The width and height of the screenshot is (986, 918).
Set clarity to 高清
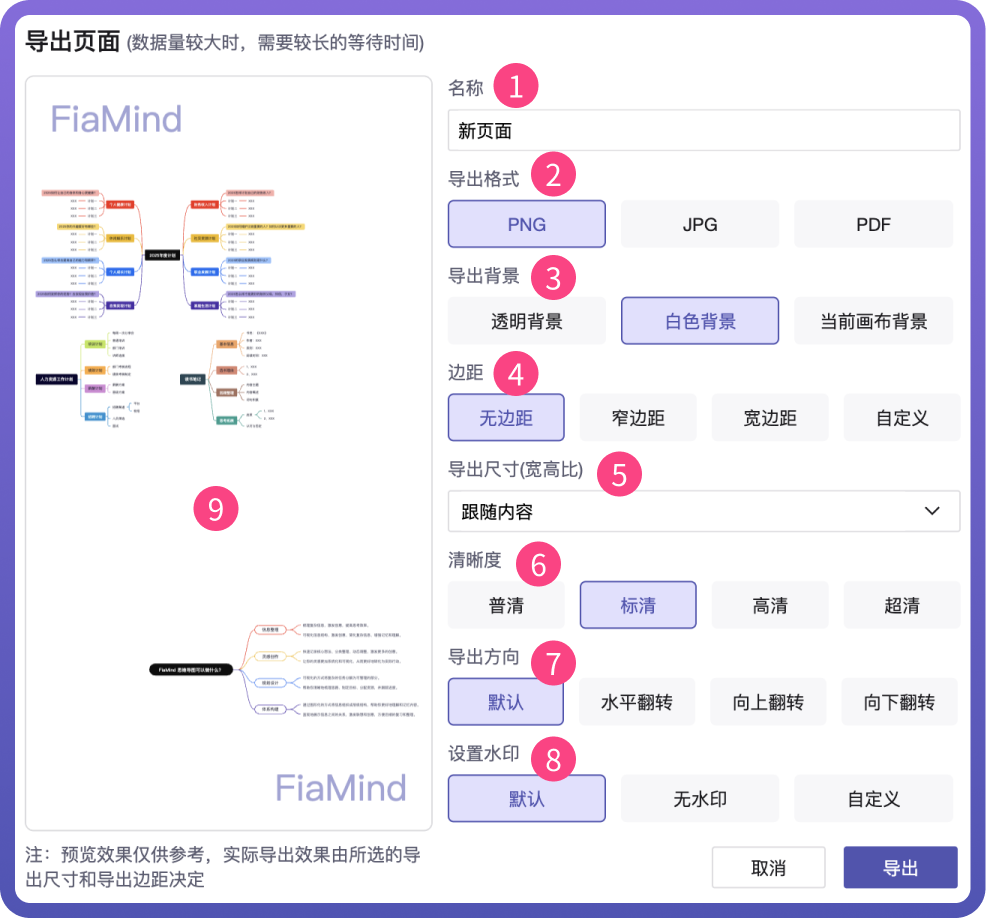(x=770, y=605)
